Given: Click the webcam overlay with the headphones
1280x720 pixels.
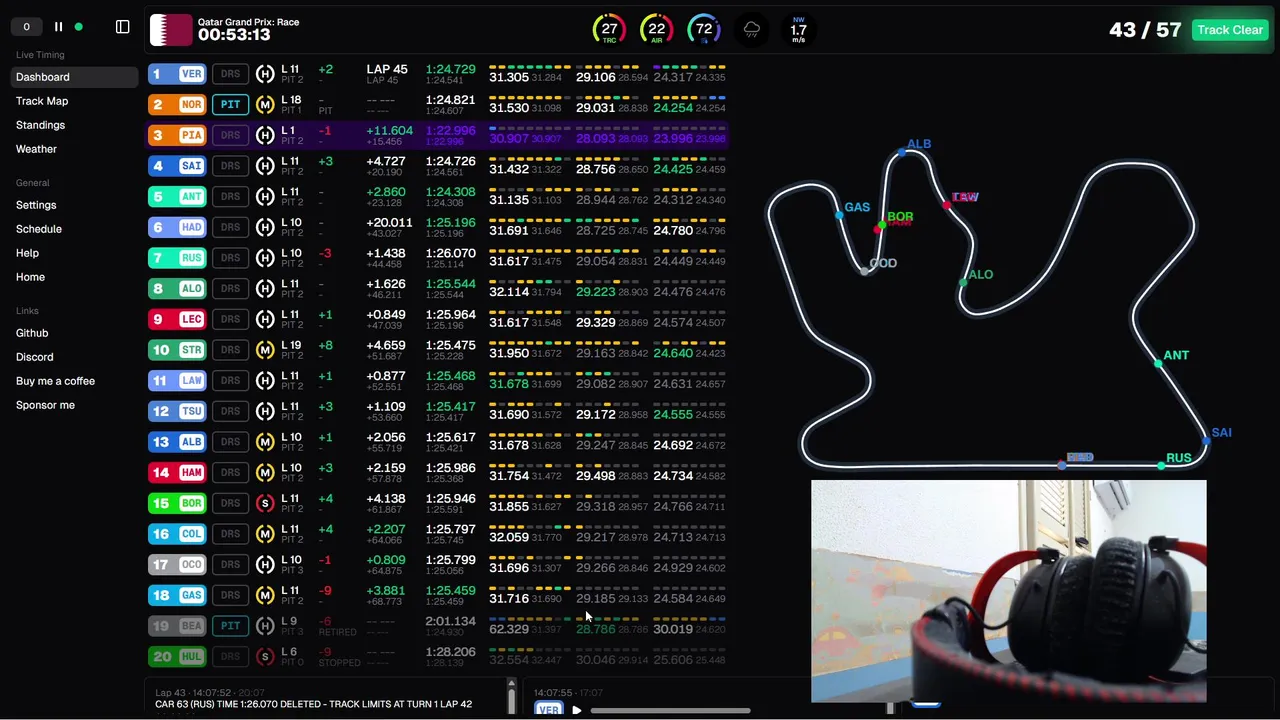Looking at the screenshot, I should point(1009,591).
